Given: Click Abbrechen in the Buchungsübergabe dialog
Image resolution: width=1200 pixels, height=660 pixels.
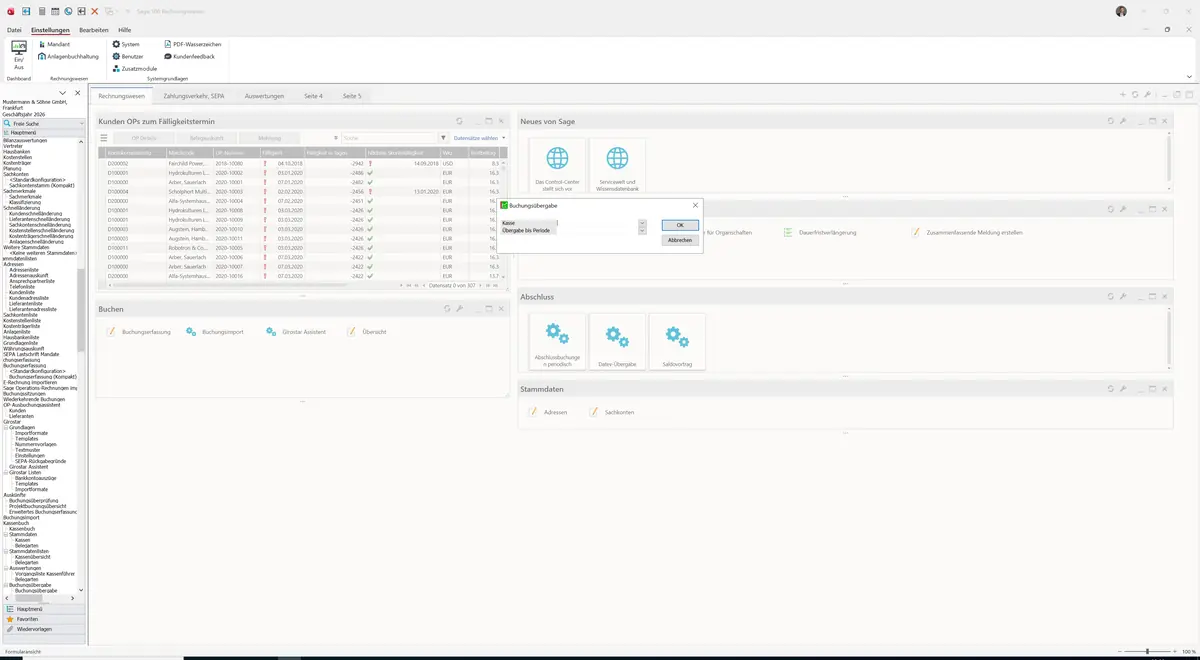Looking at the screenshot, I should (x=680, y=240).
